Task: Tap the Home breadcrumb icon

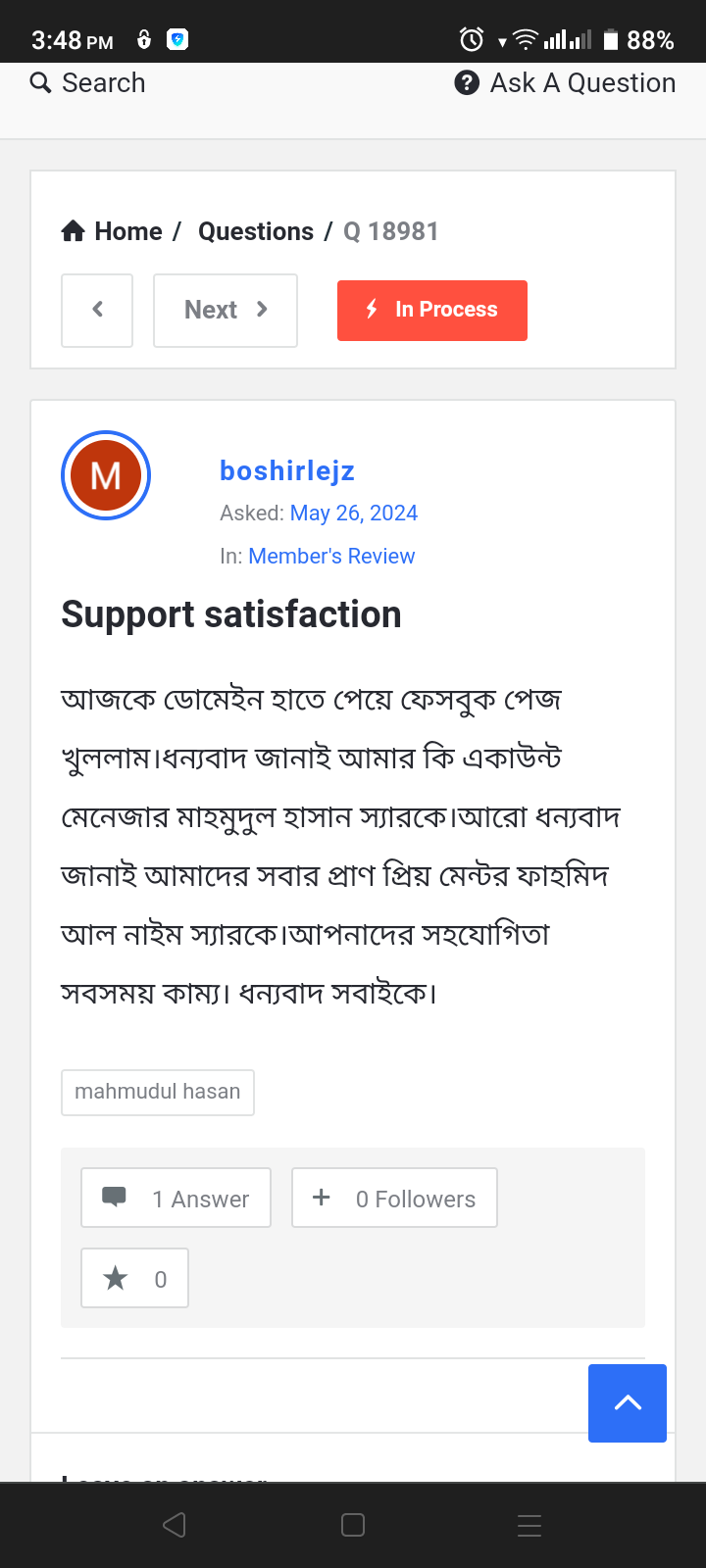Action: pos(74,231)
